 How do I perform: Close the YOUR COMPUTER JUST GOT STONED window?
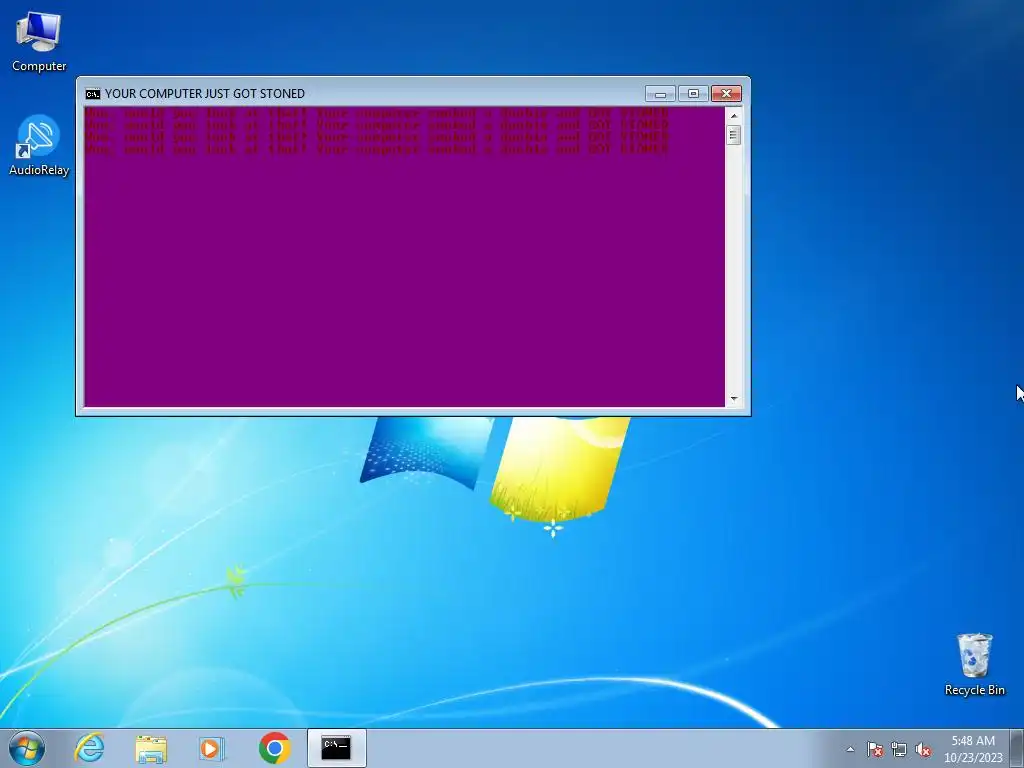tap(726, 94)
